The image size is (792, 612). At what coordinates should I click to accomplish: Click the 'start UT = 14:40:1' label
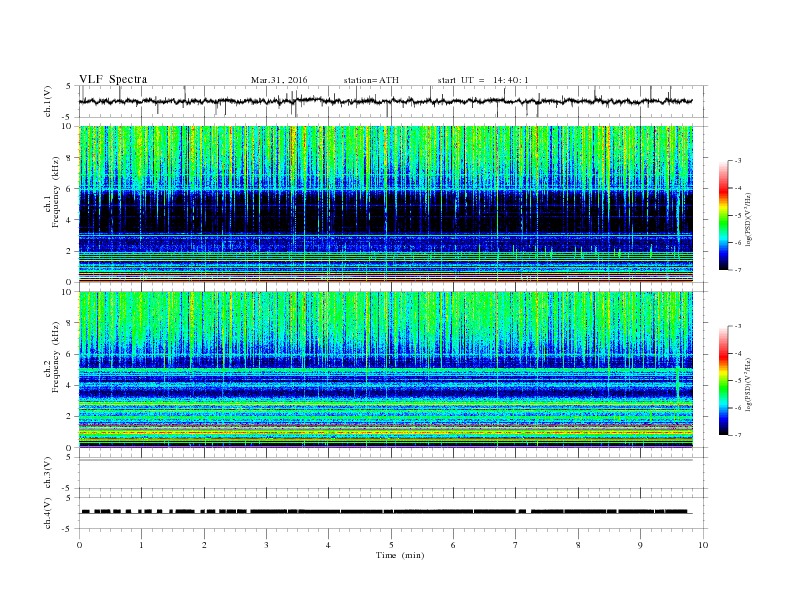[483, 80]
